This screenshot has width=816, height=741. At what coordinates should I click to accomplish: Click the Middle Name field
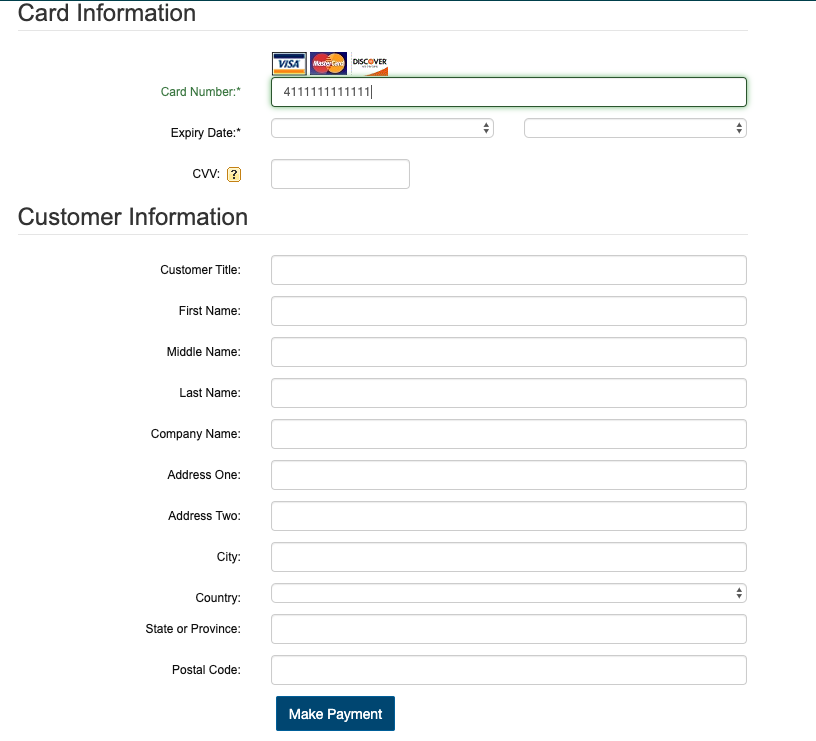pyautogui.click(x=508, y=352)
